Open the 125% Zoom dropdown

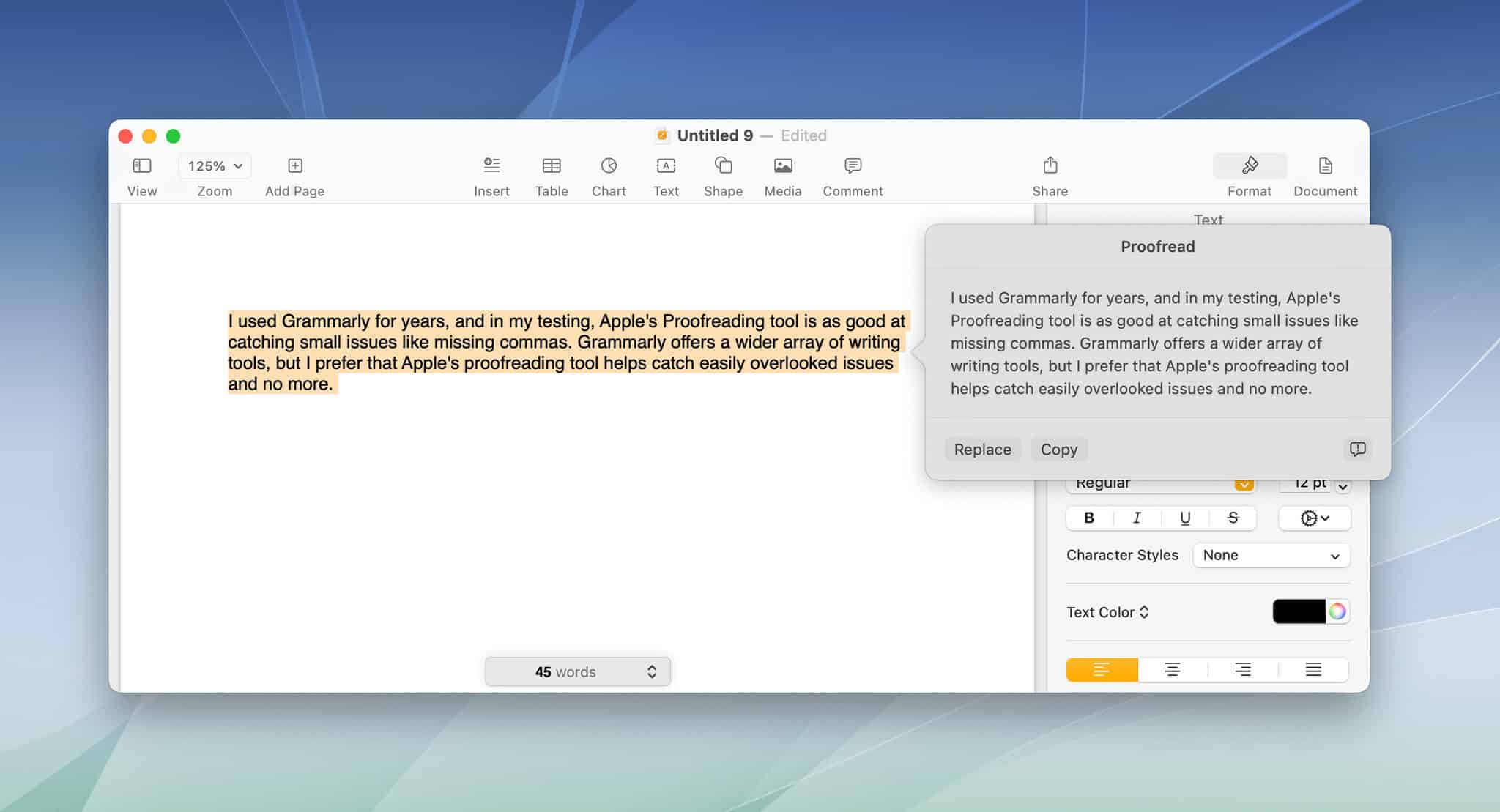point(215,166)
